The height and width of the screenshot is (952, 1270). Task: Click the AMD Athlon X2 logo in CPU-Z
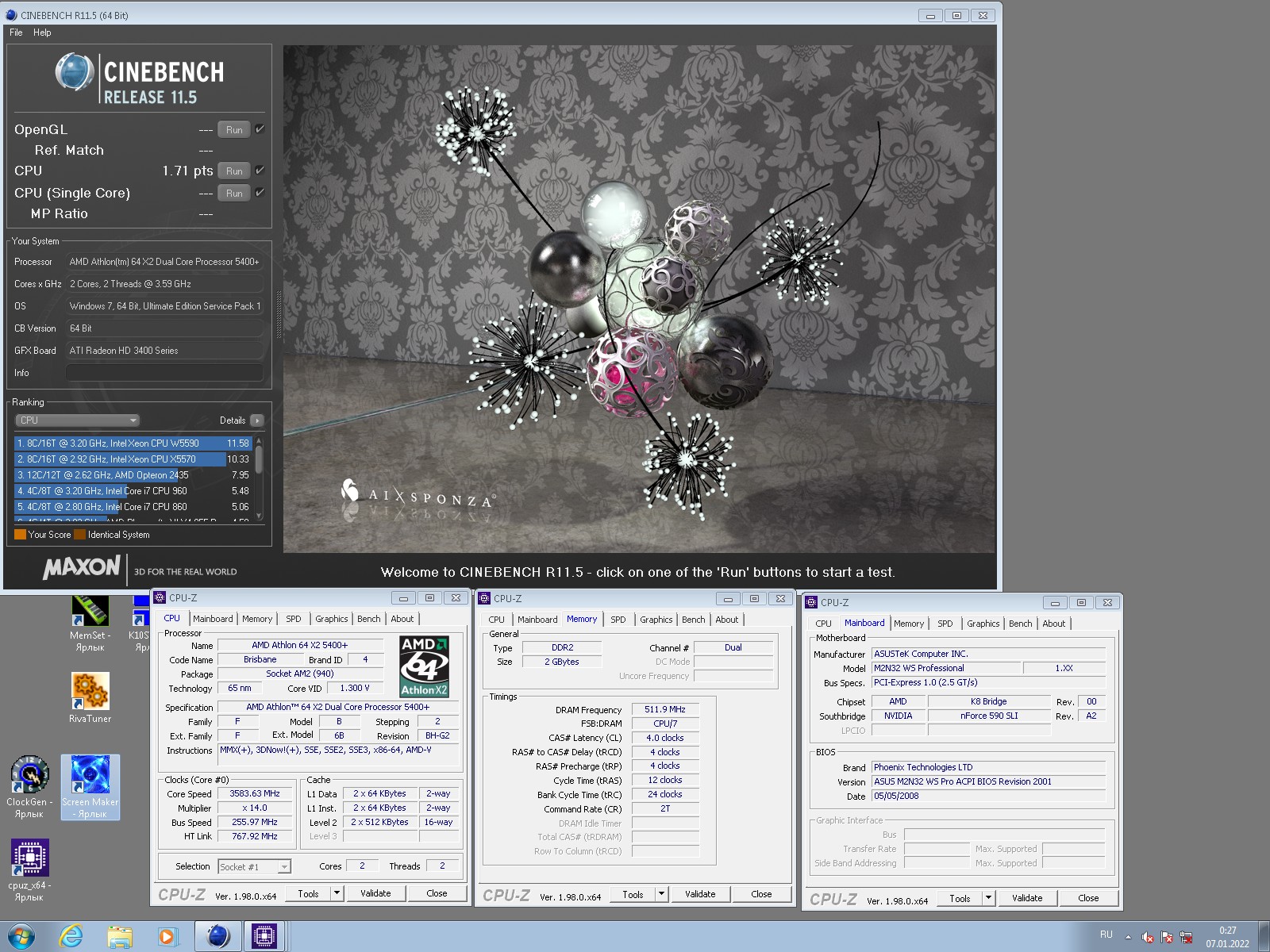(x=424, y=666)
